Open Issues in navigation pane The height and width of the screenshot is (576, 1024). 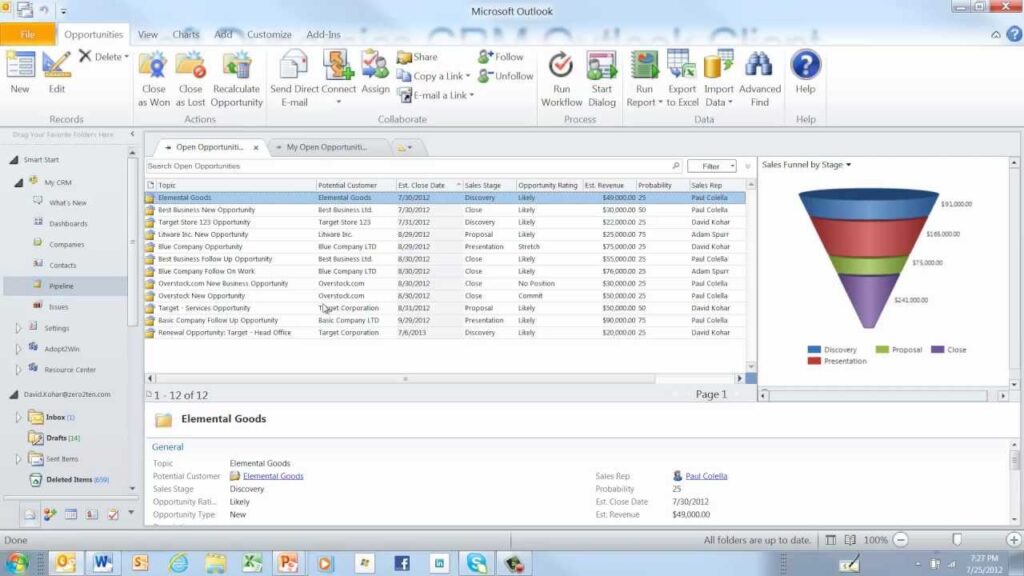(x=58, y=307)
